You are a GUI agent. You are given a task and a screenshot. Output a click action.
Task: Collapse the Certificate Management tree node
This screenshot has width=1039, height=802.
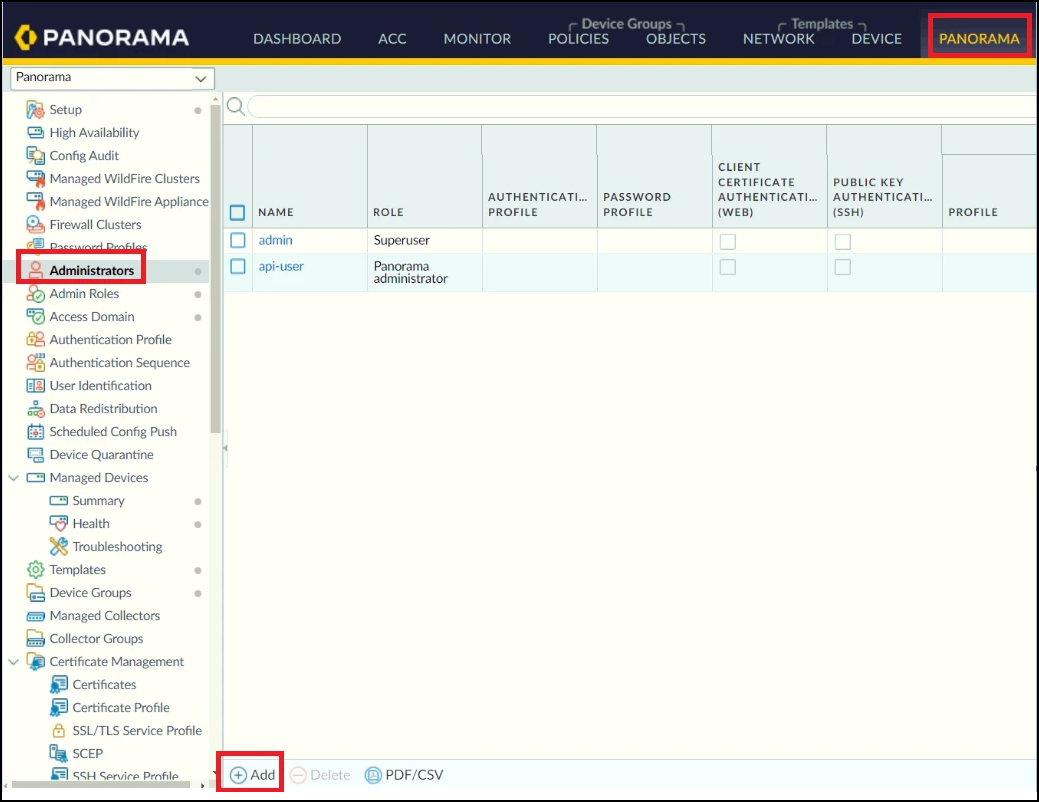pos(13,662)
